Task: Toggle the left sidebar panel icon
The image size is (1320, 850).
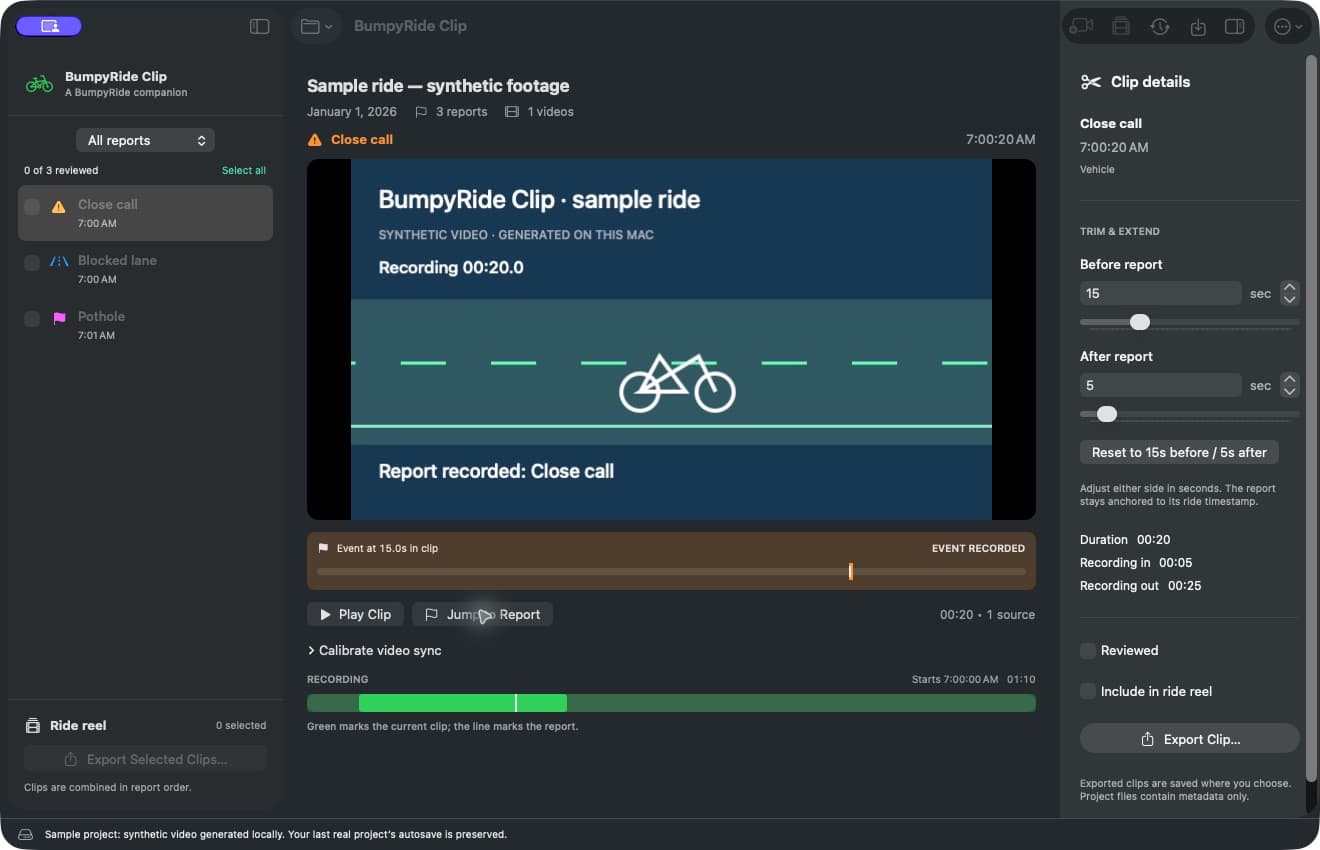Action: tap(260, 26)
